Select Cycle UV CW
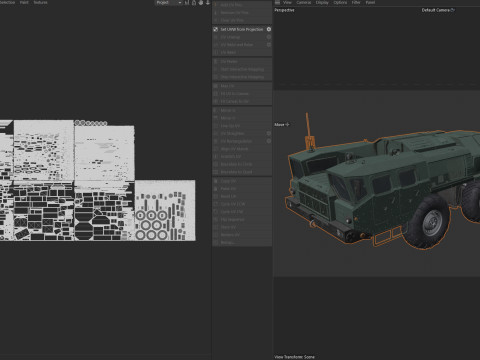 pyautogui.click(x=242, y=212)
